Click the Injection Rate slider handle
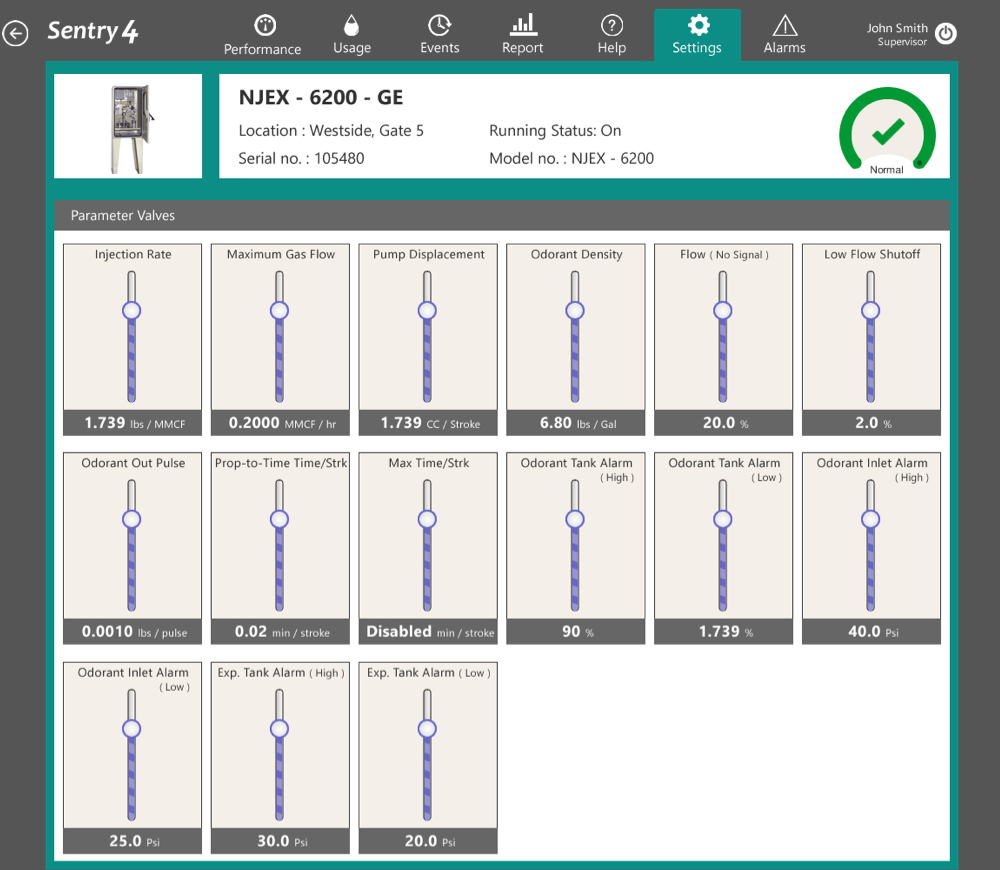Screen dimensions: 1000x870 click(x=132, y=311)
